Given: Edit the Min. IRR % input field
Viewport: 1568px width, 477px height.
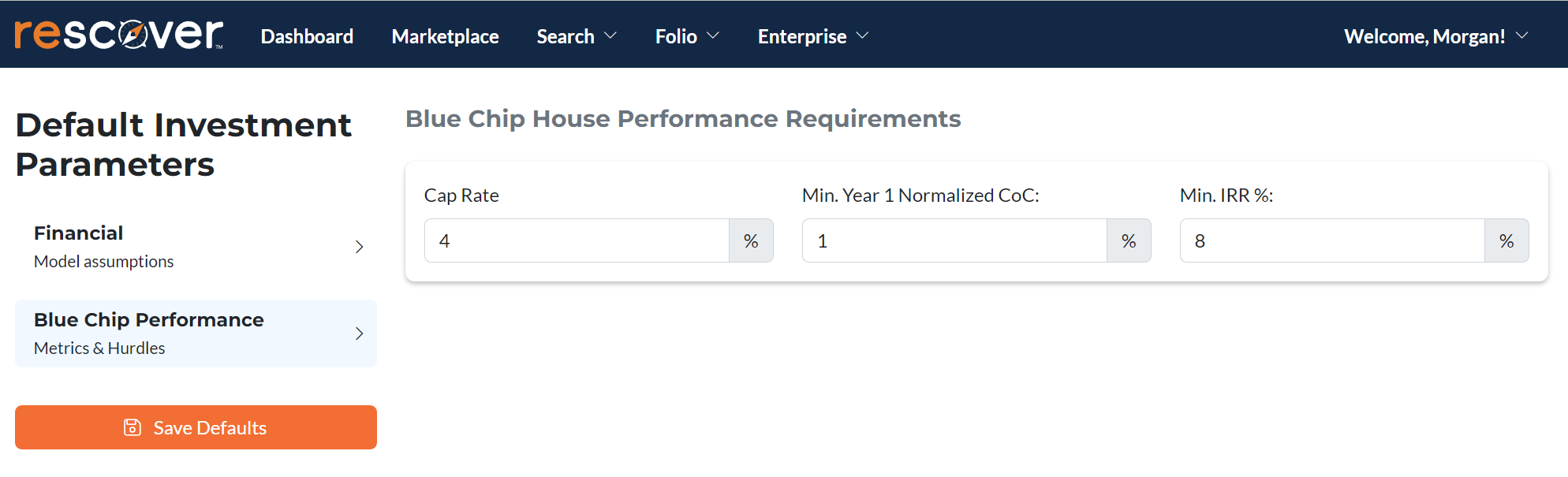Looking at the screenshot, I should coord(1332,241).
